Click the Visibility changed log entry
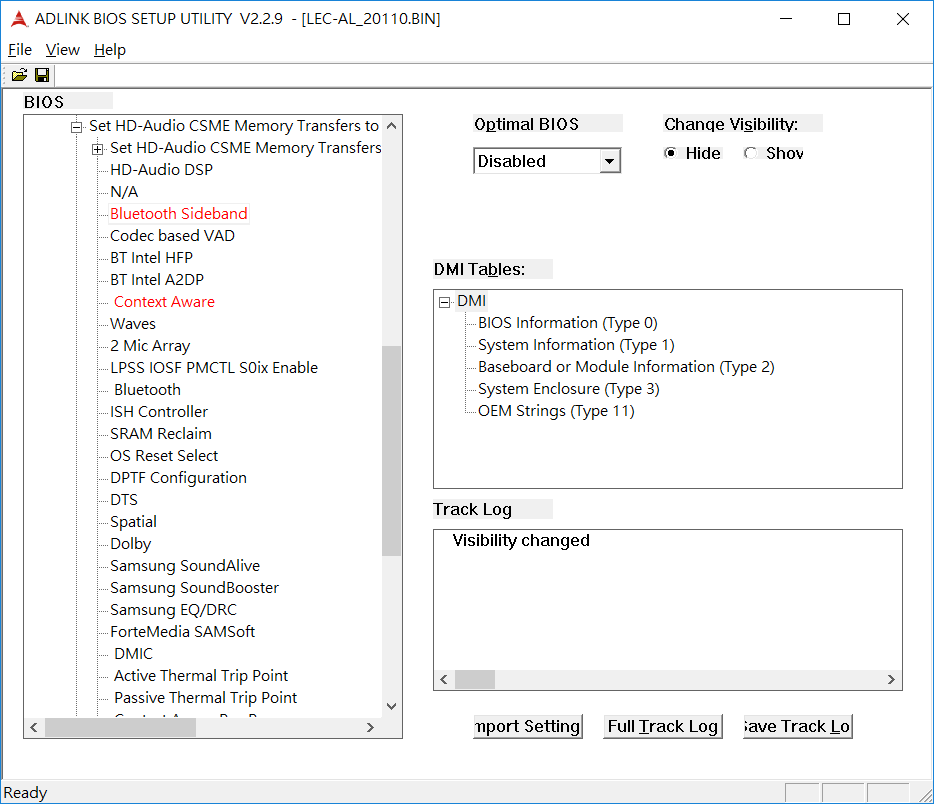 point(521,541)
